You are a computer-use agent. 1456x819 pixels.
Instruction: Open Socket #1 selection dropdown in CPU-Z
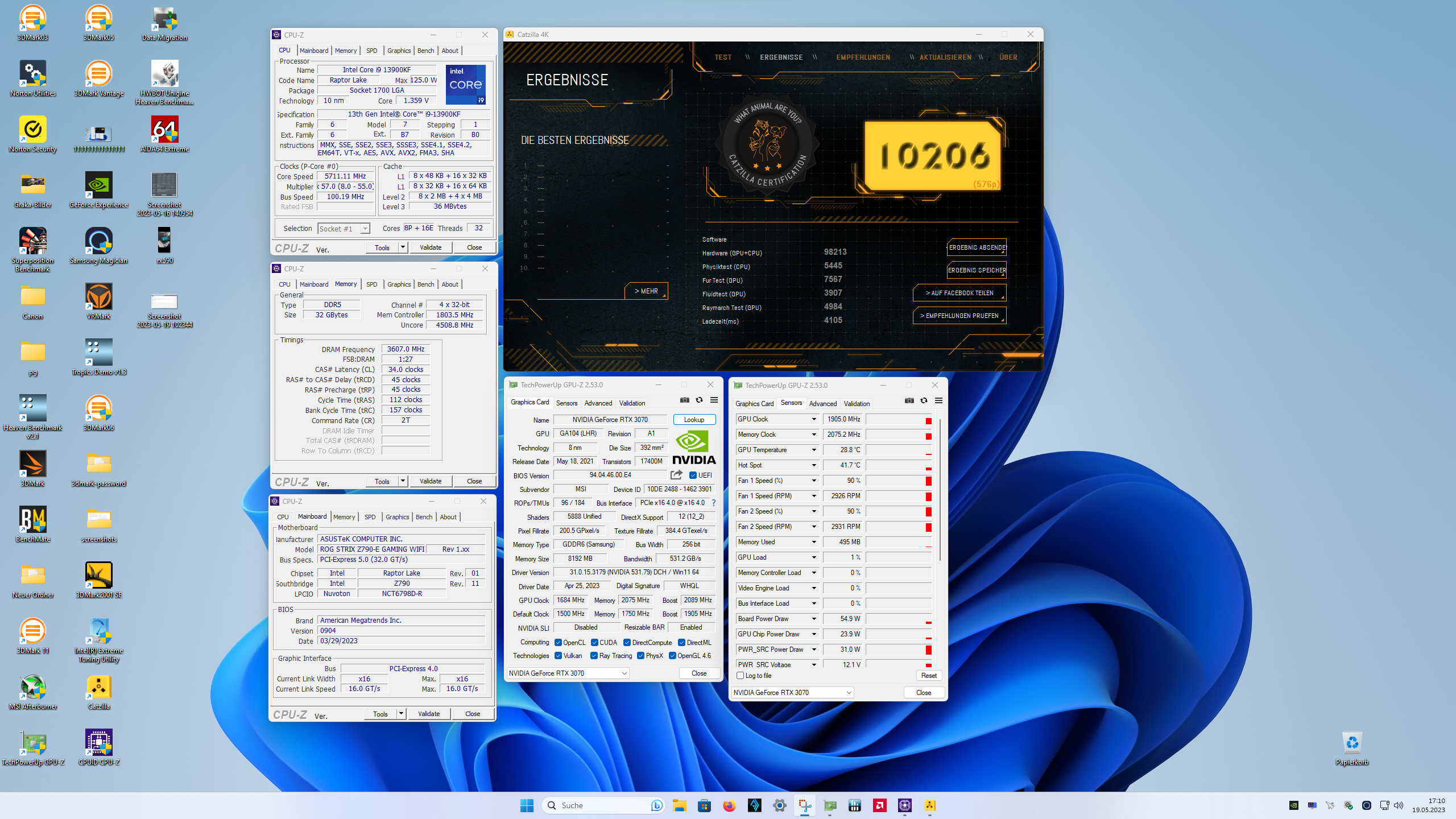tap(344, 229)
